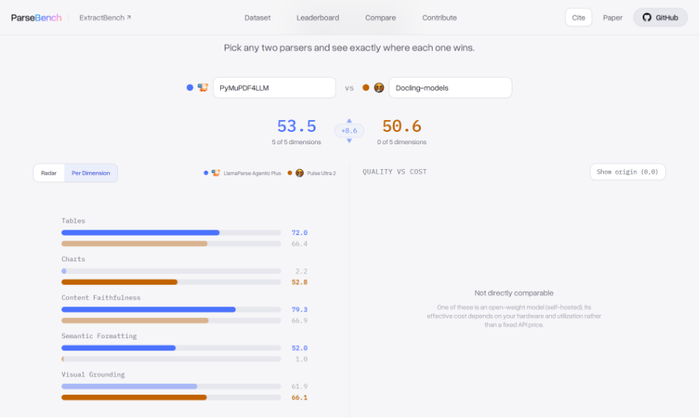
Task: Click the Tables 66.4 tan bar
Action: 134,244
